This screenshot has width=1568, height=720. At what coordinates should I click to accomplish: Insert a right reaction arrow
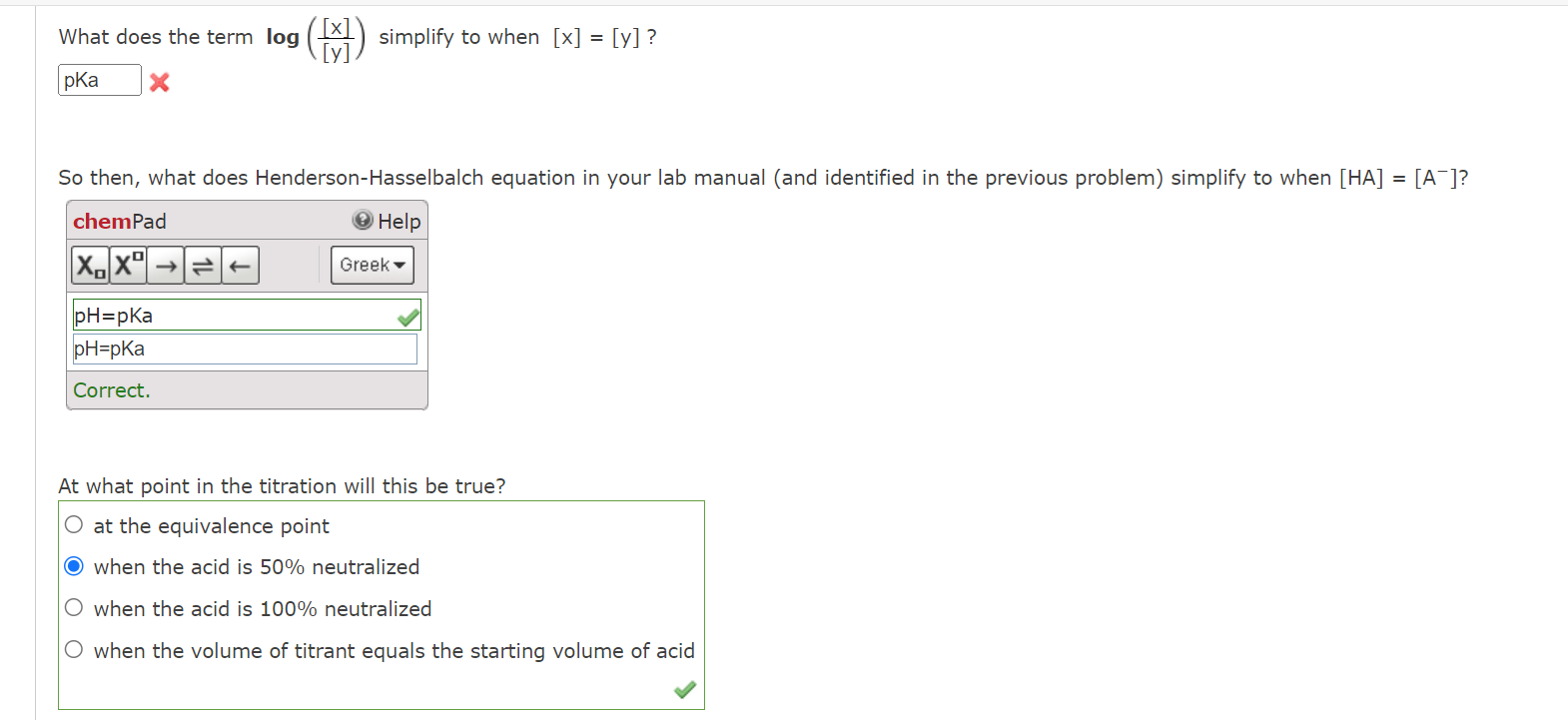click(x=164, y=265)
